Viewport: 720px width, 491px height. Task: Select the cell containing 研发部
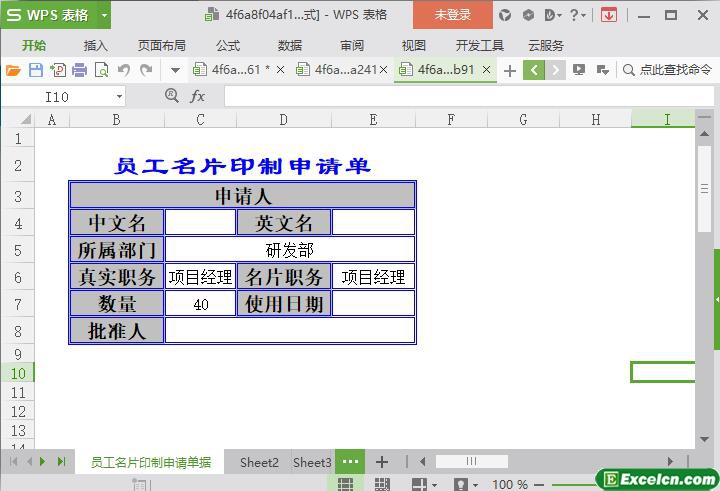tap(289, 249)
